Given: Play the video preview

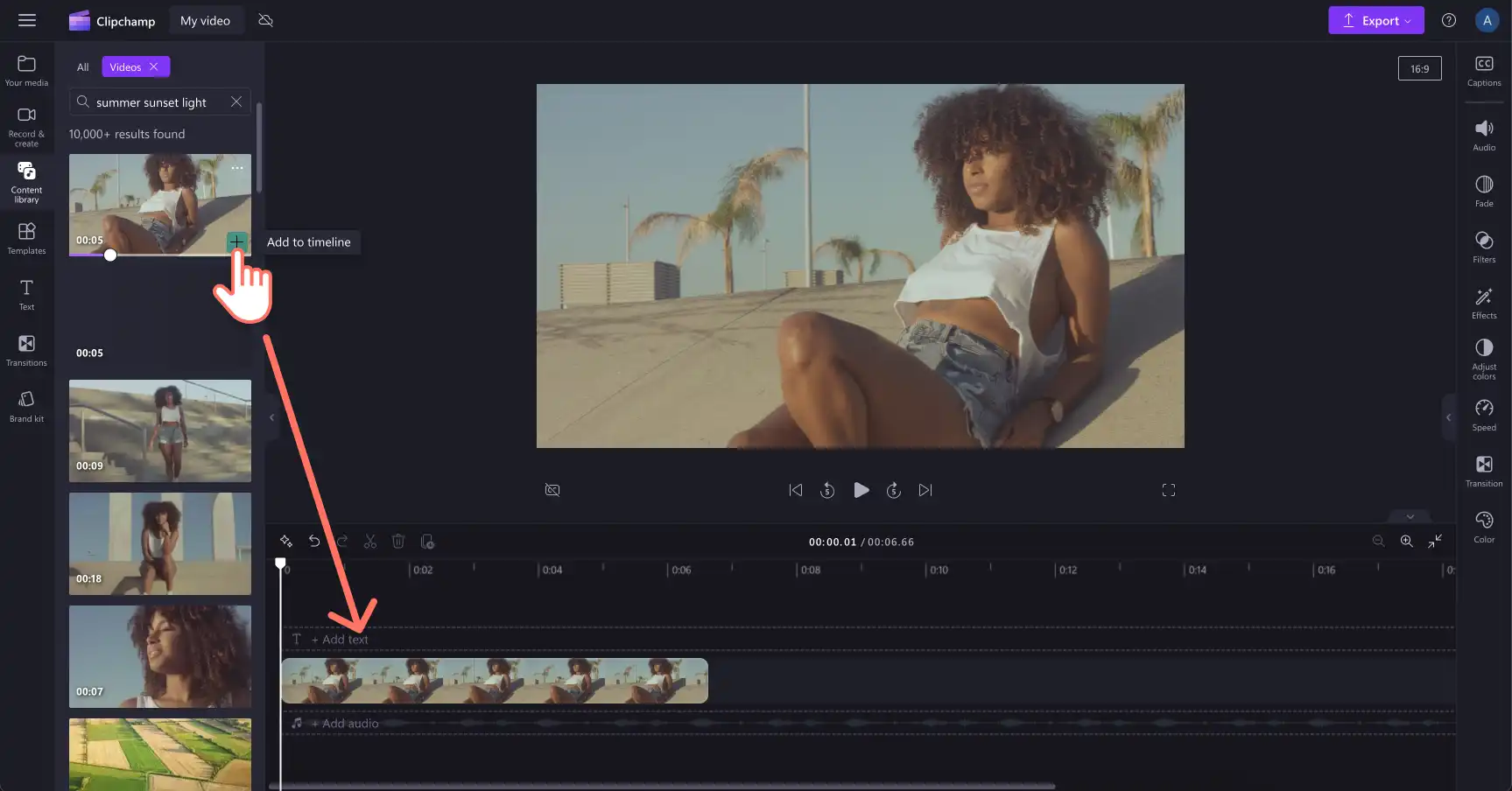Looking at the screenshot, I should (x=861, y=490).
